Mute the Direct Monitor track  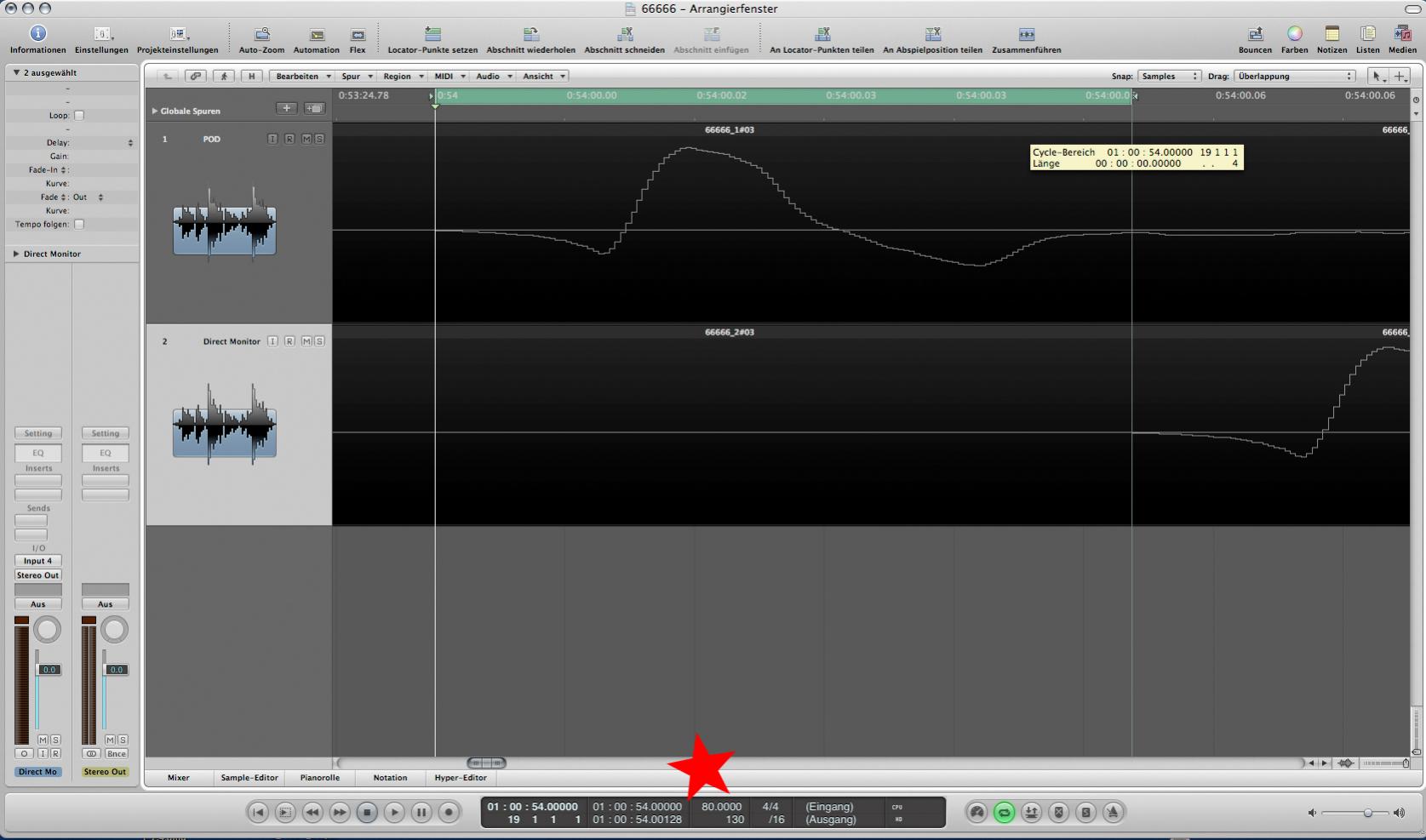tap(306, 341)
